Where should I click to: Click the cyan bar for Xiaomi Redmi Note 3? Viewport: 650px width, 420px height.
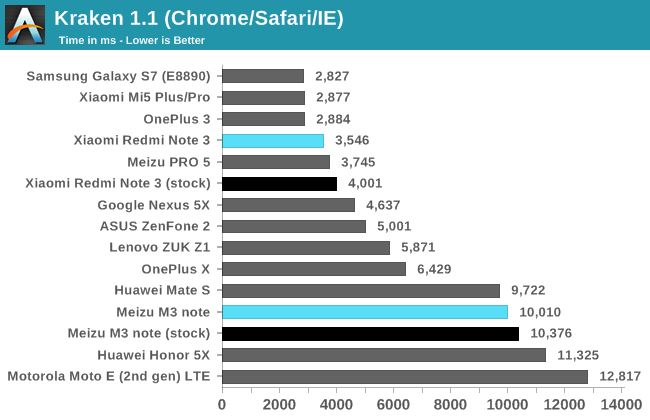[273, 141]
